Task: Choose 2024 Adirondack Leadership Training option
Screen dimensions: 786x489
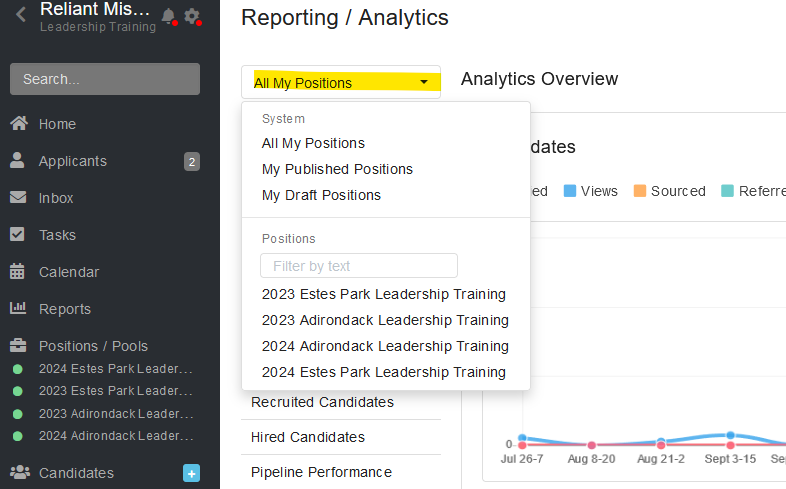Action: click(385, 346)
